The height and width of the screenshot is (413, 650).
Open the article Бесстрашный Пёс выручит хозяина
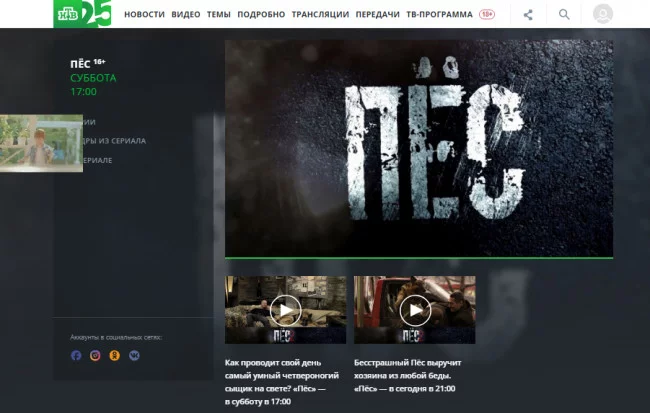407,375
